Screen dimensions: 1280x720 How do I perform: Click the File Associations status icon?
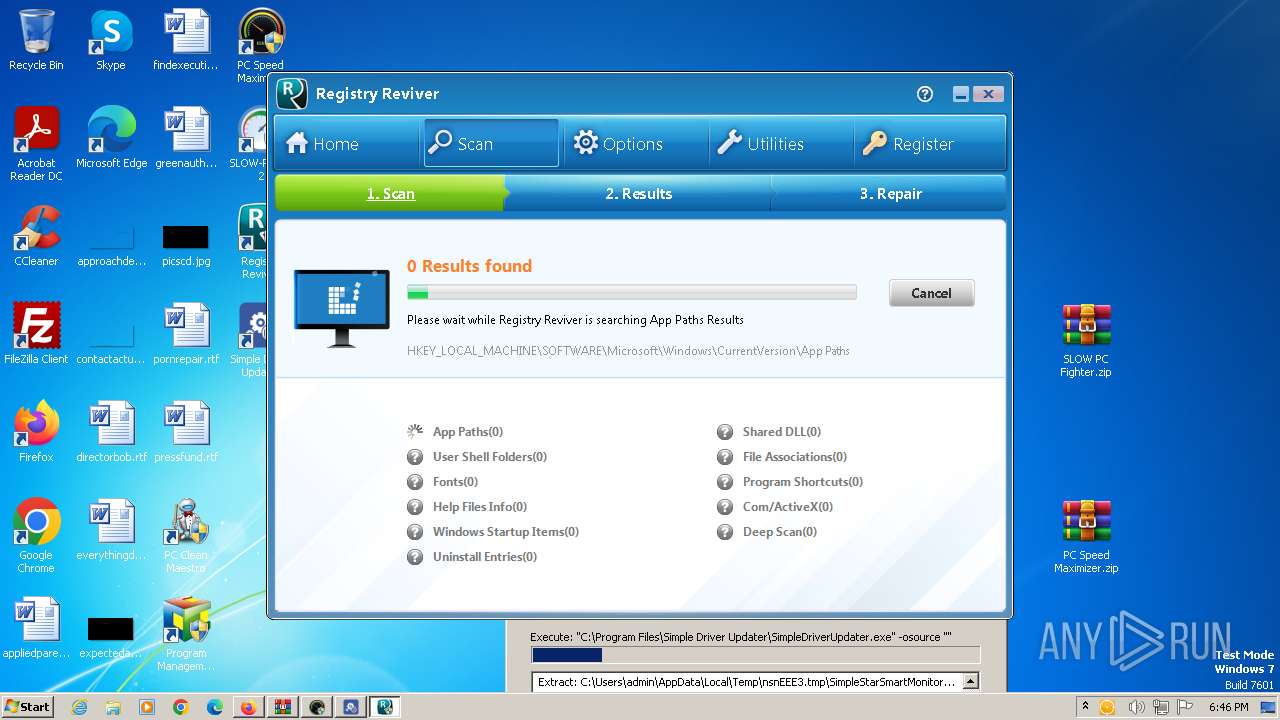725,457
